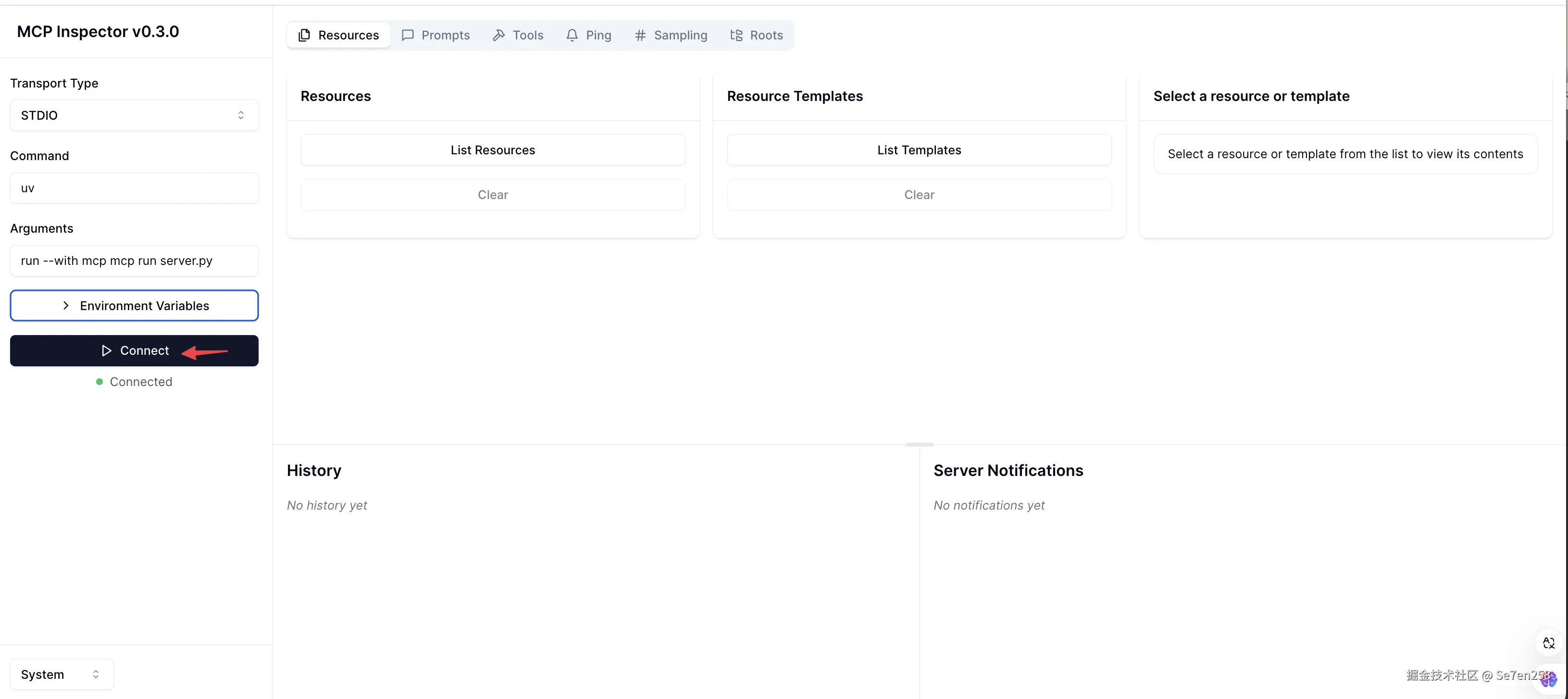Clear the Resource Templates list

click(x=919, y=195)
